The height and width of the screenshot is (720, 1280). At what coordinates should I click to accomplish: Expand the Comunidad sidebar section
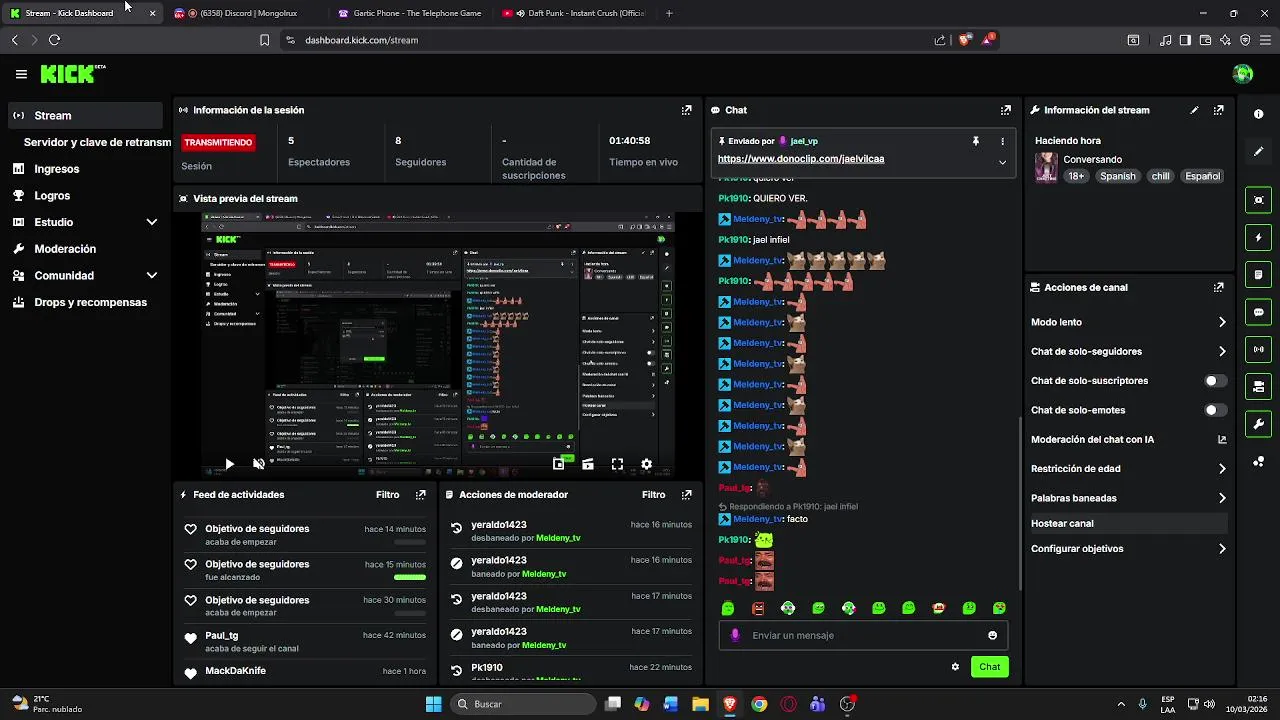point(152,275)
